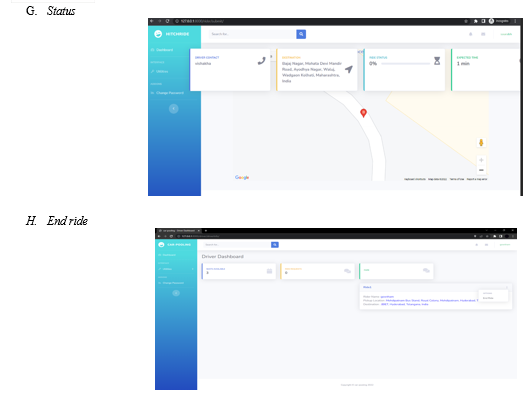Click the Search for field in HitchRide top bar
The height and width of the screenshot is (397, 528).
pyautogui.click(x=252, y=34)
